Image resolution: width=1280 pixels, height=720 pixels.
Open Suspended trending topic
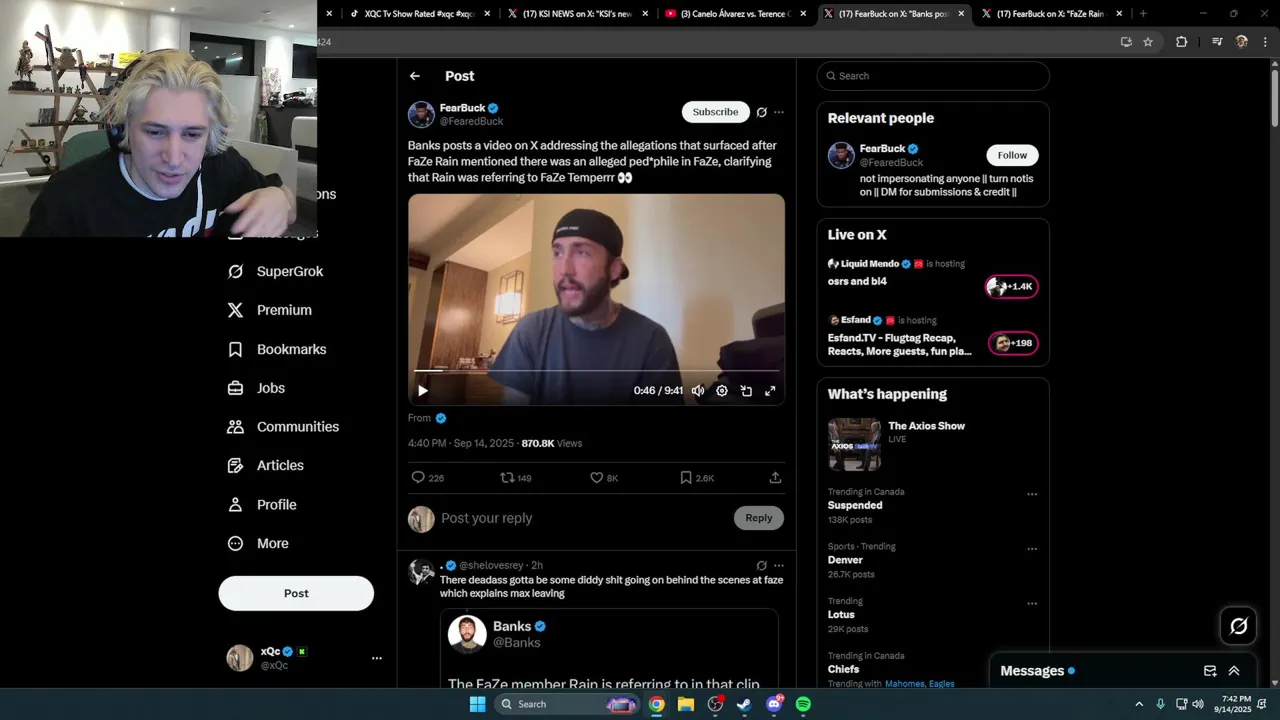coord(855,505)
